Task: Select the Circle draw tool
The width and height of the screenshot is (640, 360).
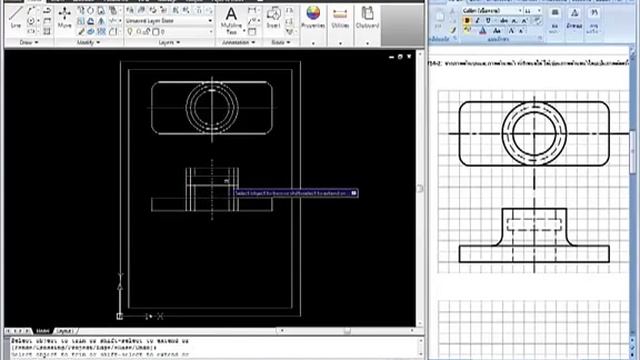Action: [x=31, y=20]
